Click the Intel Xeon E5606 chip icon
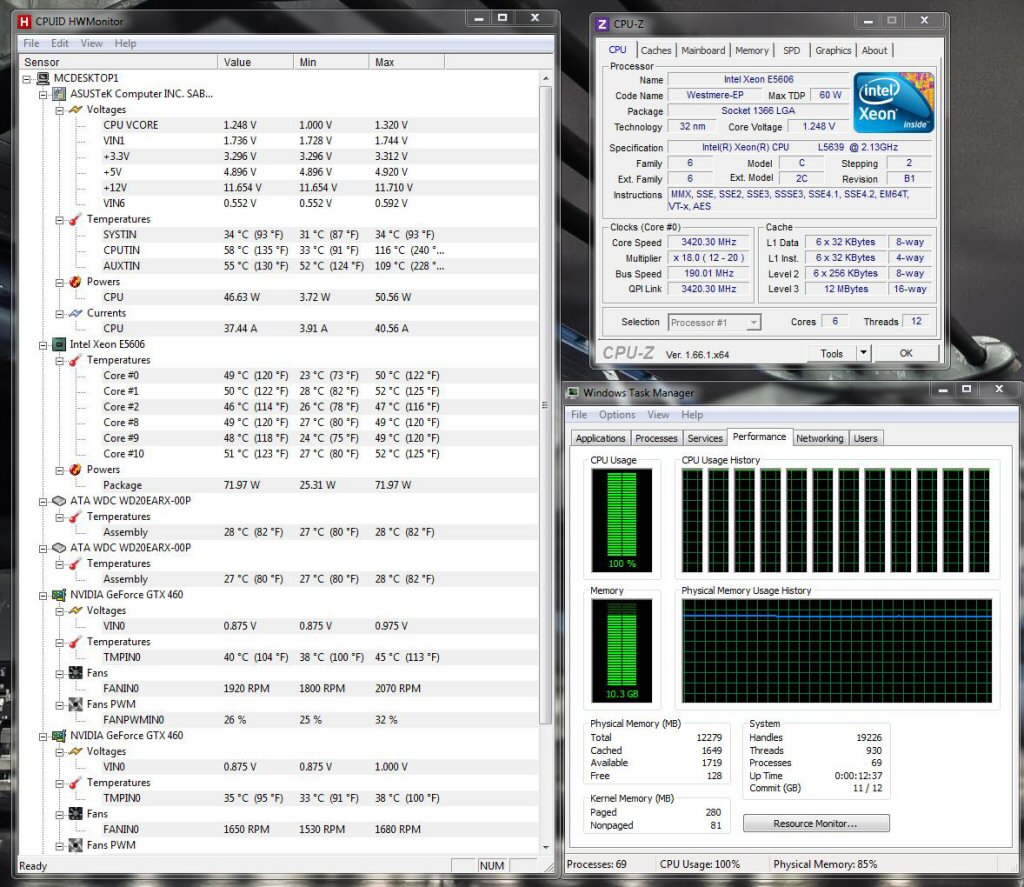Viewport: 1024px width, 887px height. click(59, 344)
